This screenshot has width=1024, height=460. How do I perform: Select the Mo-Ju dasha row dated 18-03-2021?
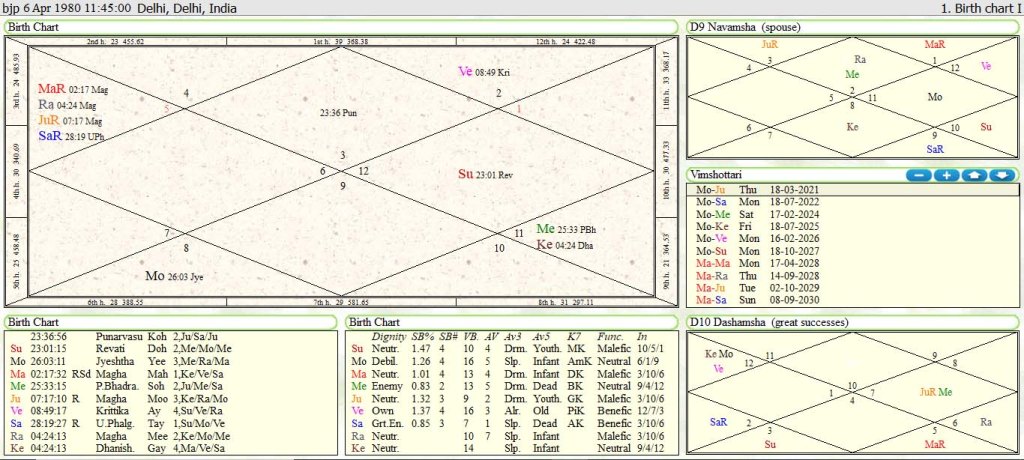coord(760,189)
